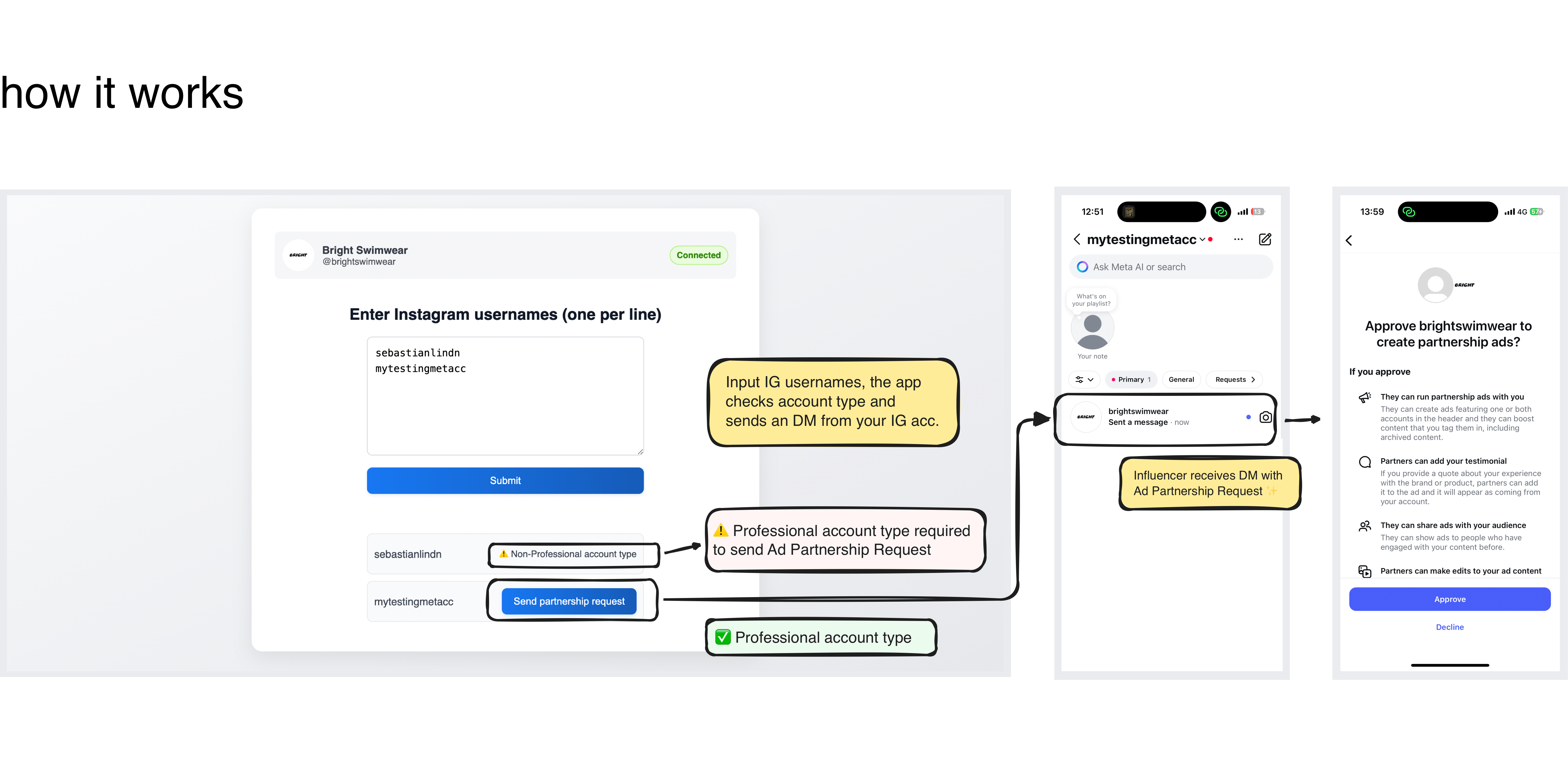Click the Approve button

pyautogui.click(x=1449, y=599)
